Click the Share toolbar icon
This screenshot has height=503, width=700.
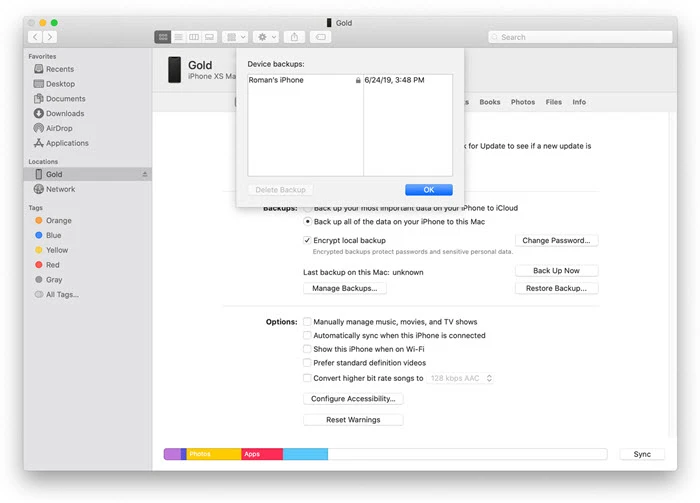294,37
